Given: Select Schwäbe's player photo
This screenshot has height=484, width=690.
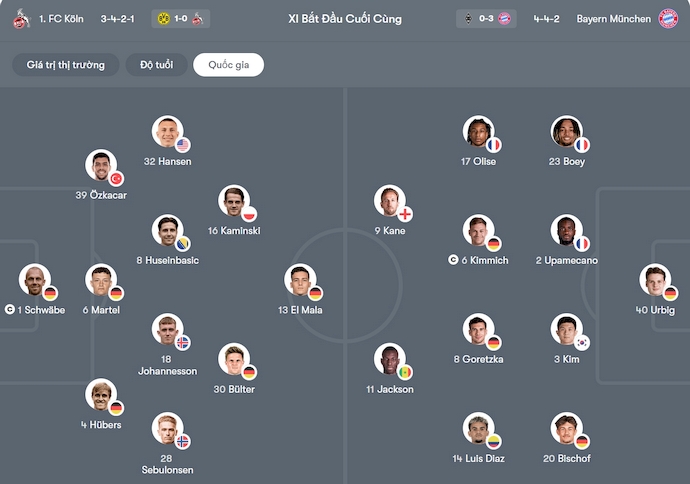Looking at the screenshot, I should coord(35,280).
